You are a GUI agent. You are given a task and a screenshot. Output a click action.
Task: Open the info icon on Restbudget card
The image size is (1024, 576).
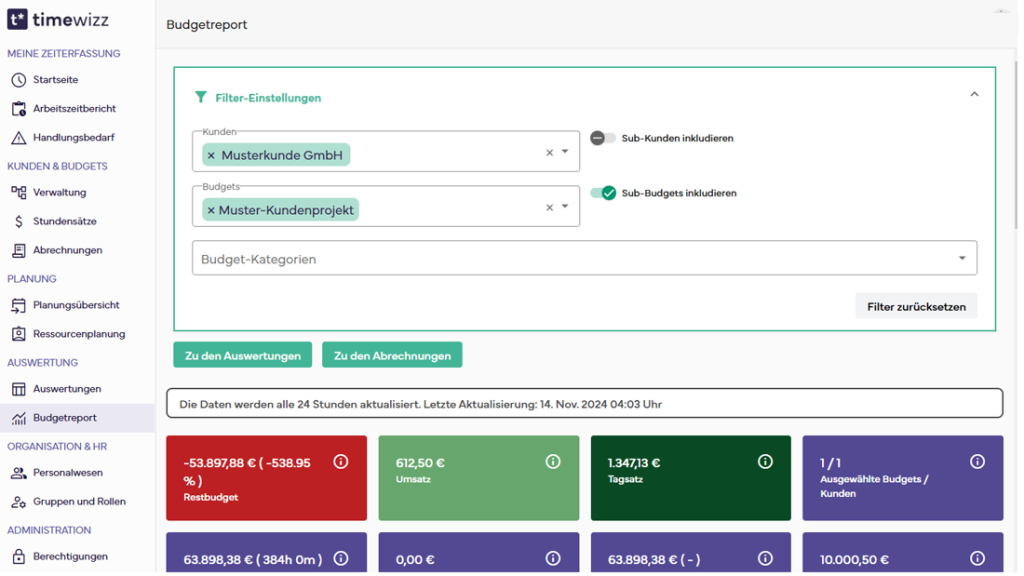[x=342, y=461]
